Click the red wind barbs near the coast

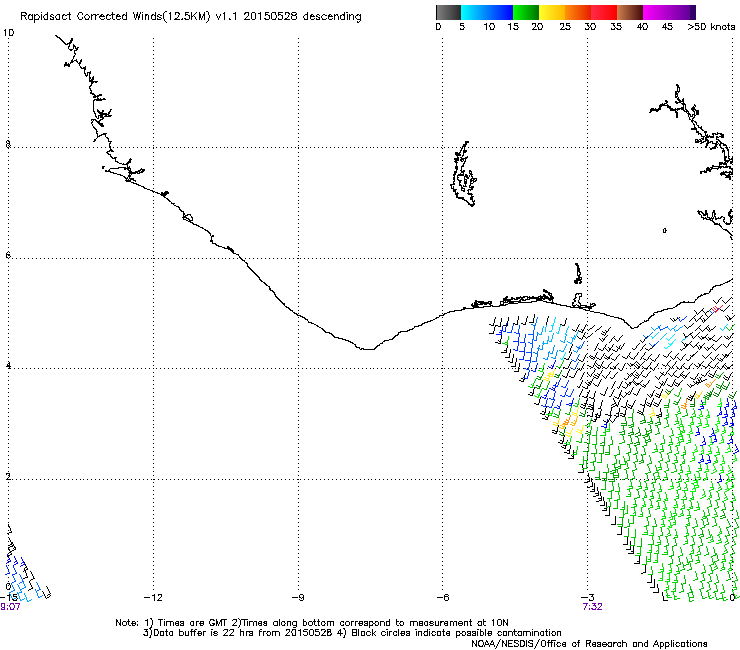(716, 308)
